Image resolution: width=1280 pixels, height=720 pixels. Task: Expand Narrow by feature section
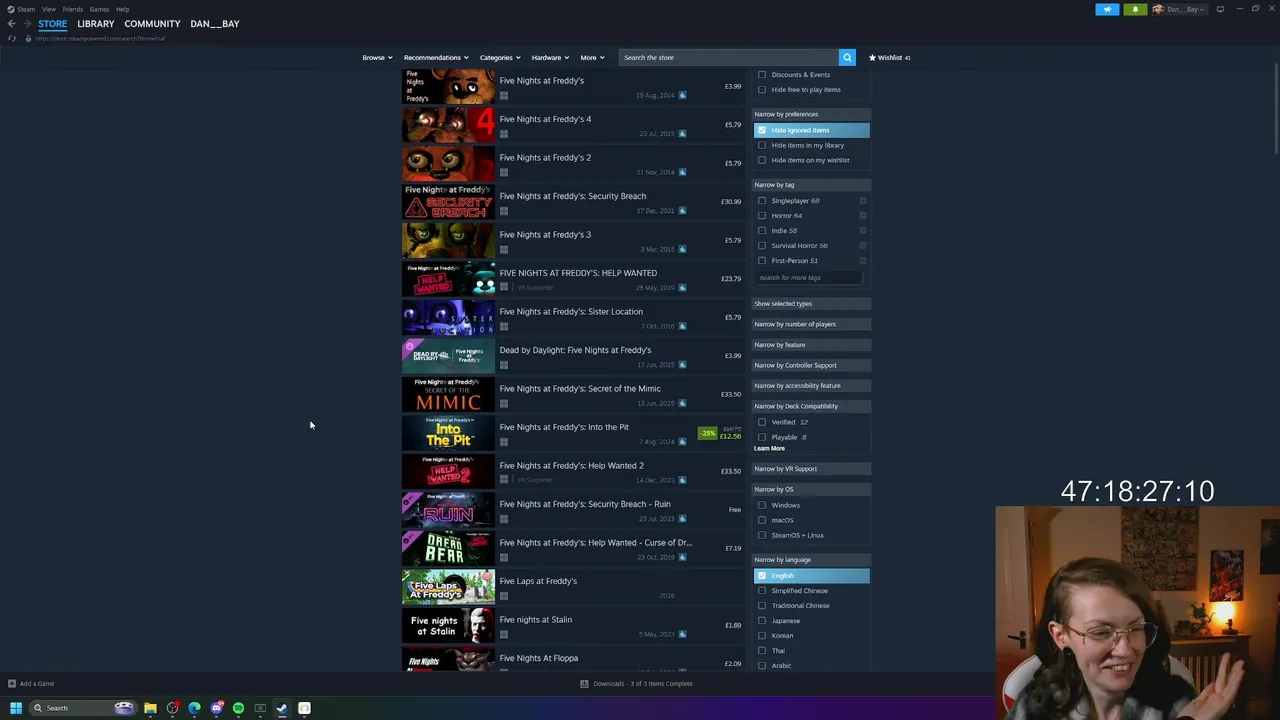811,345
